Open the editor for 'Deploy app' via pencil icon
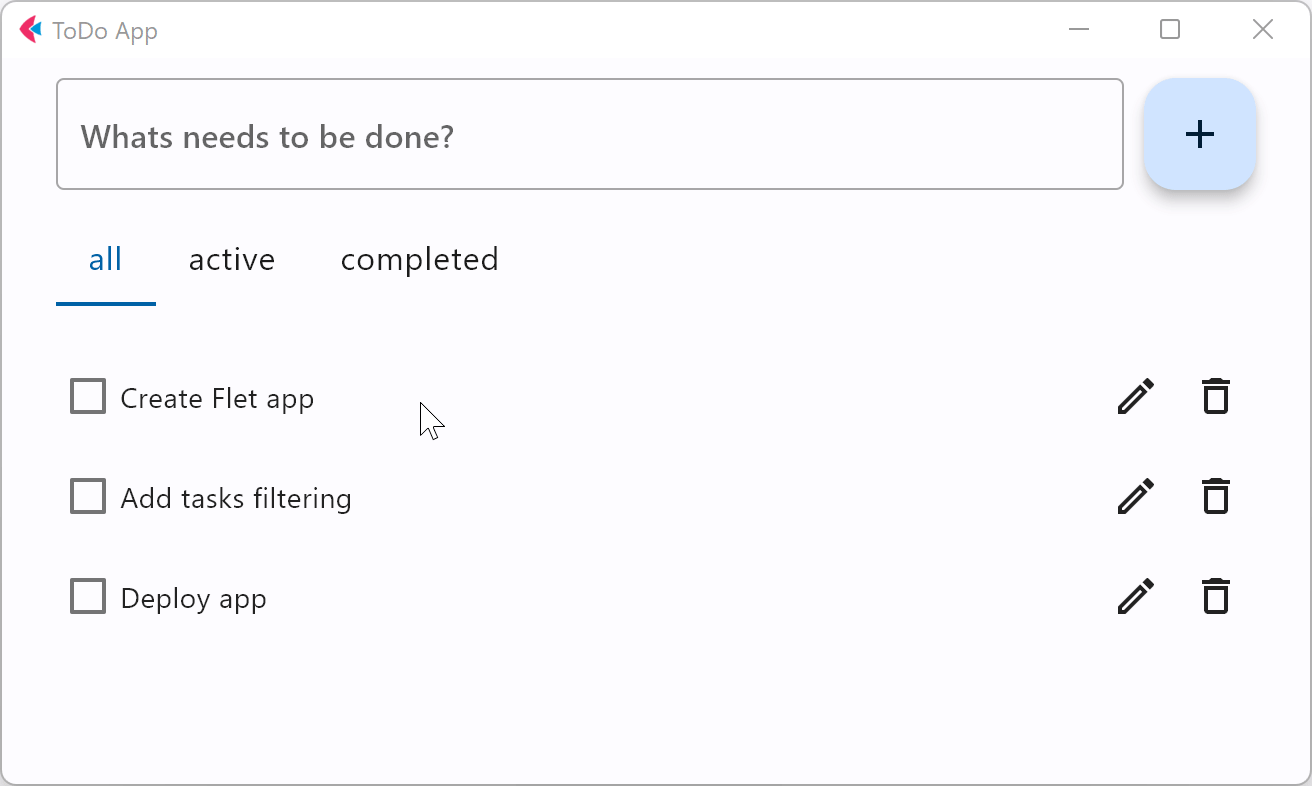The width and height of the screenshot is (1312, 786). click(1135, 596)
